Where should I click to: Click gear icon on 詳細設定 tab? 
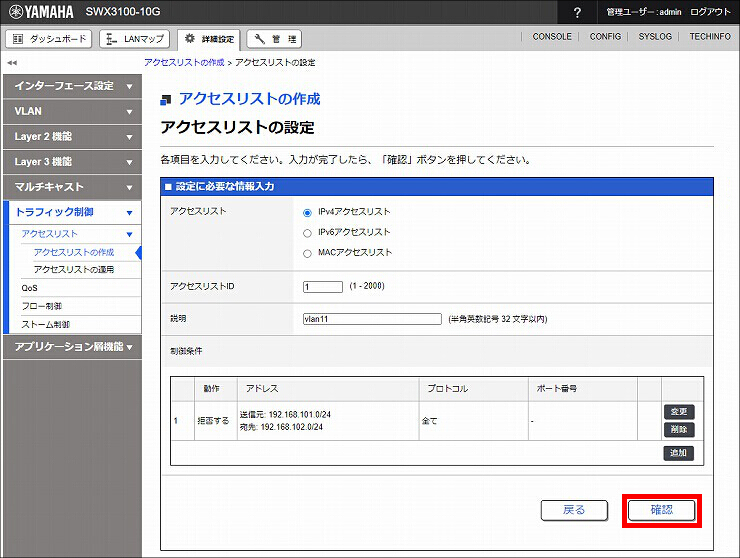coord(190,39)
